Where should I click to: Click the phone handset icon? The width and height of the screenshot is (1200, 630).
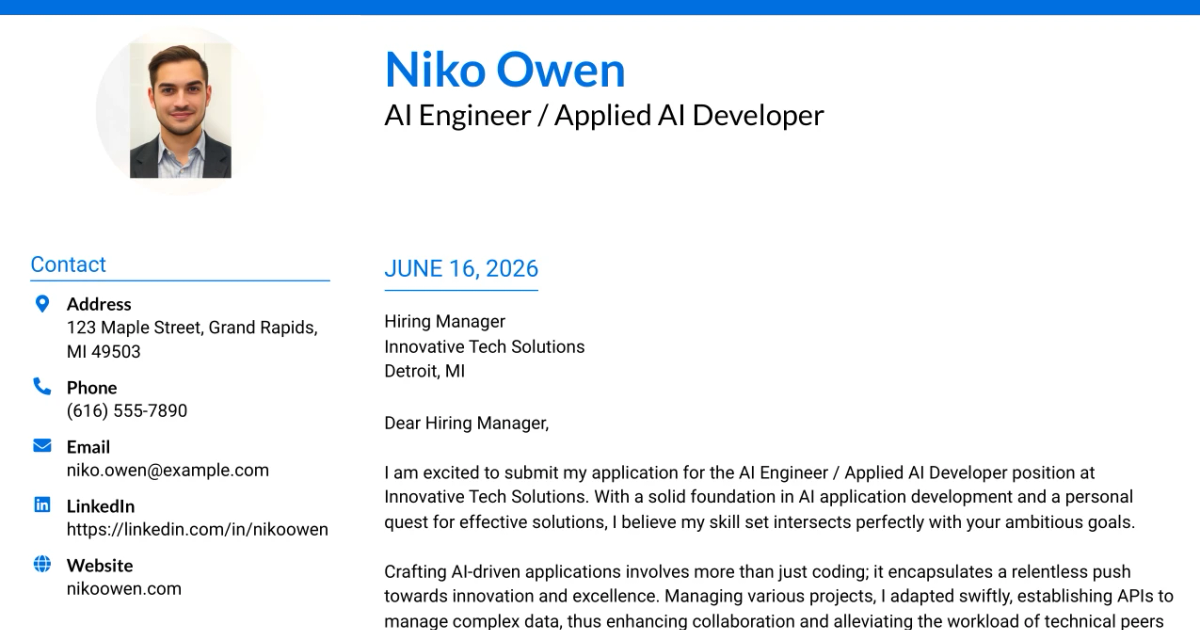click(42, 386)
